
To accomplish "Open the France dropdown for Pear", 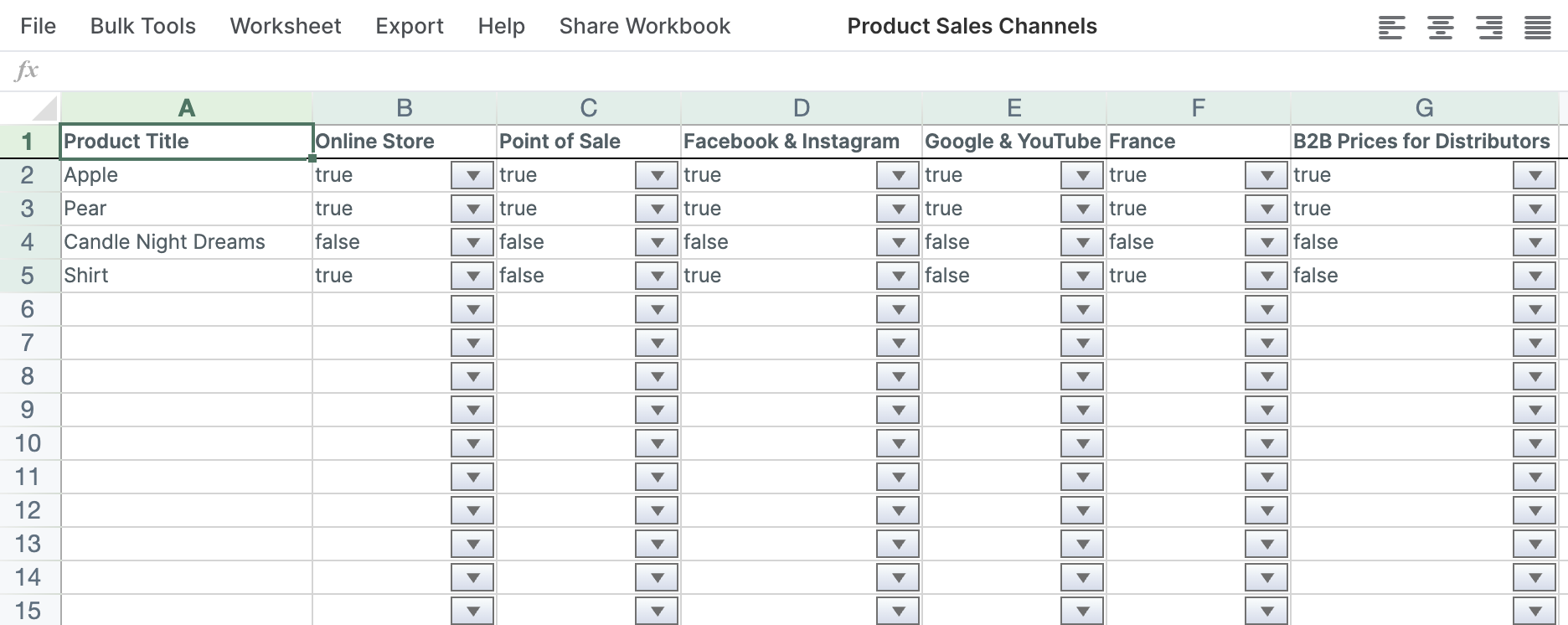I will coord(1266,209).
